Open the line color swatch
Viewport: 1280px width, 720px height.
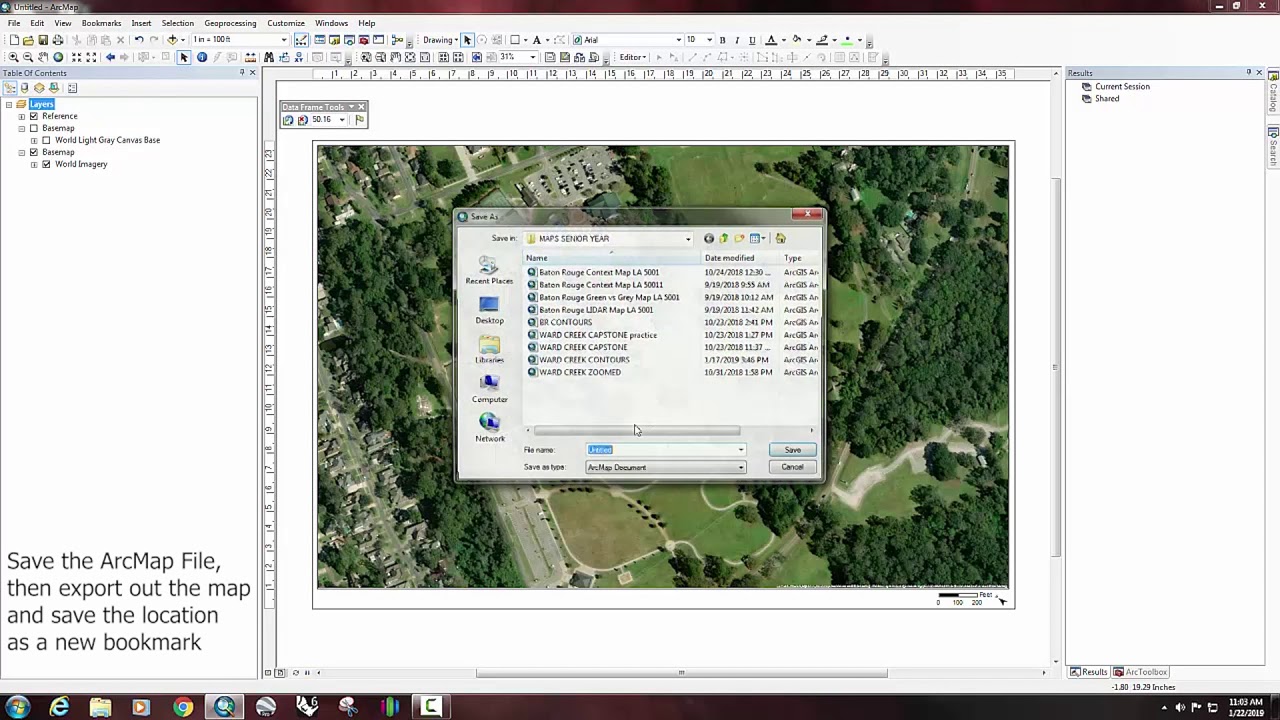click(822, 40)
